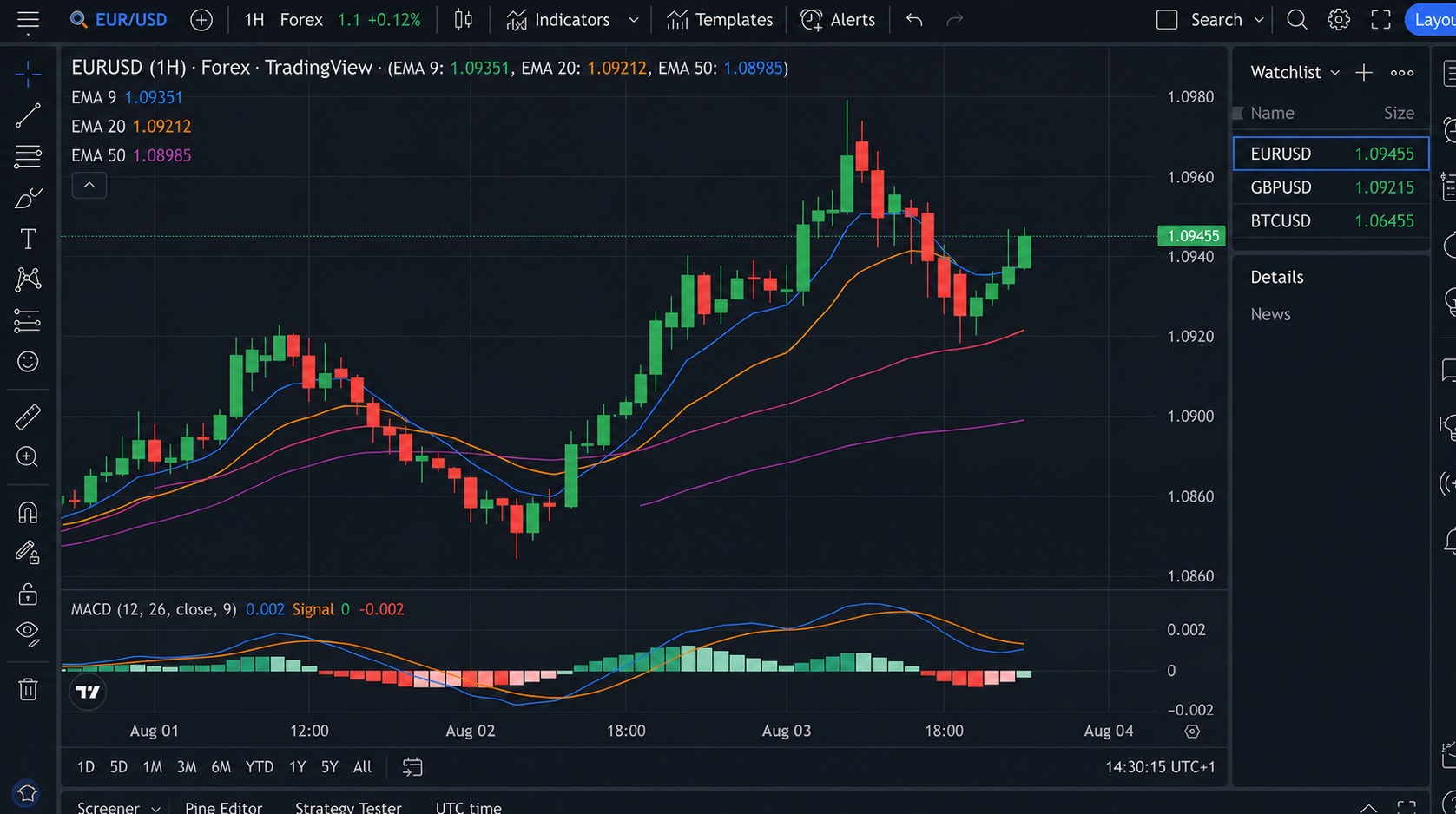Image resolution: width=1456 pixels, height=814 pixels.
Task: Open chart settings gear icon
Action: pyautogui.click(x=1339, y=19)
